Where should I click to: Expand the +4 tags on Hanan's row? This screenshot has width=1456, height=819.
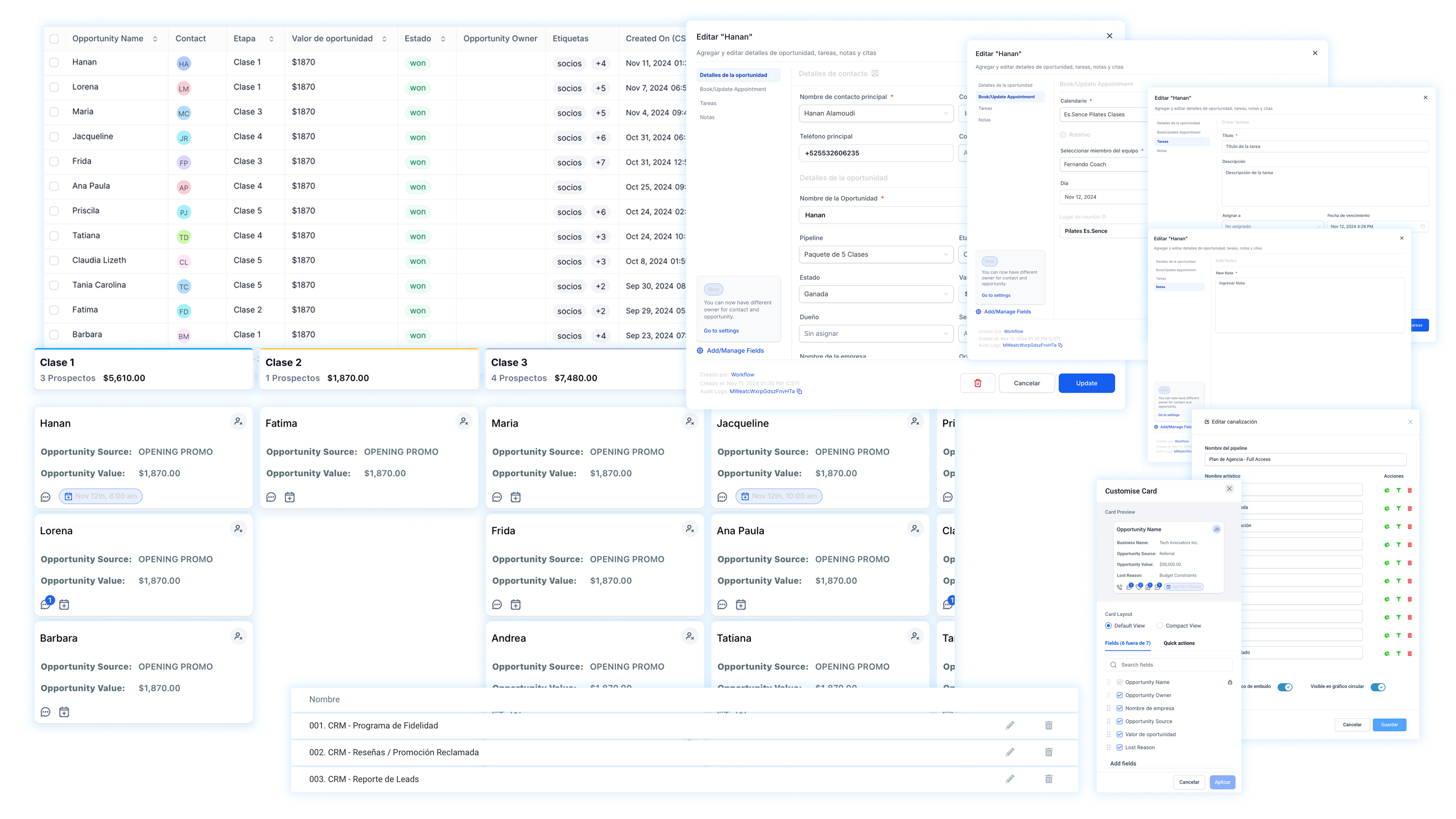click(601, 63)
